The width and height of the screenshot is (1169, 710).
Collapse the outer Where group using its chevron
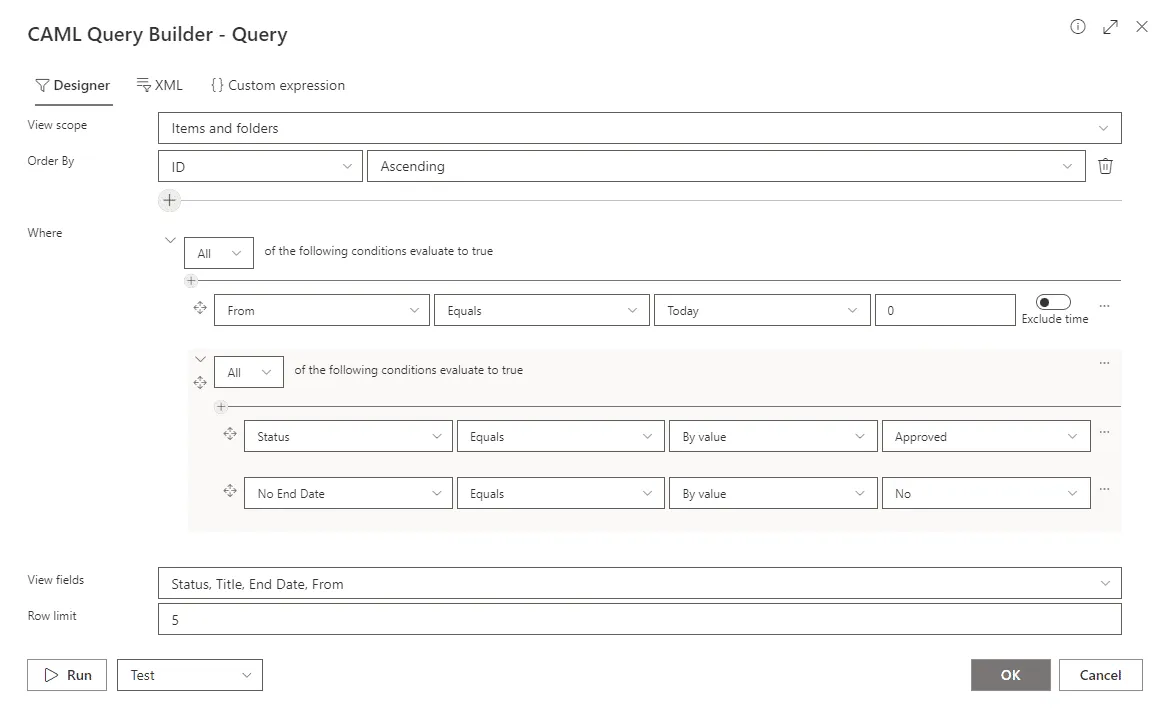(170, 240)
